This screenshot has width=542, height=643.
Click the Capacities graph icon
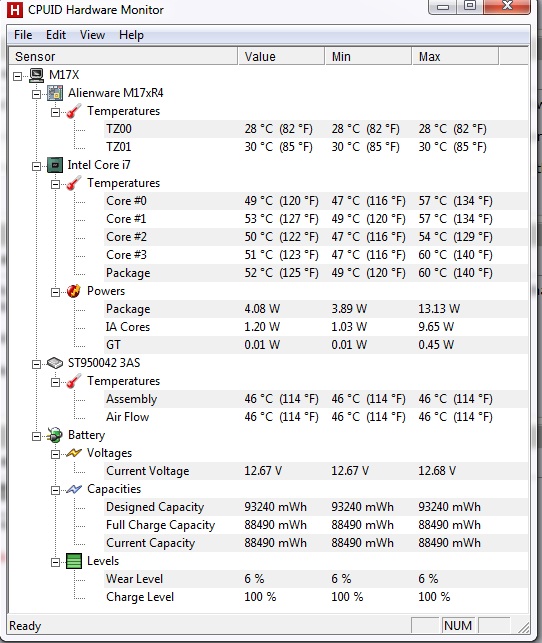click(74, 489)
